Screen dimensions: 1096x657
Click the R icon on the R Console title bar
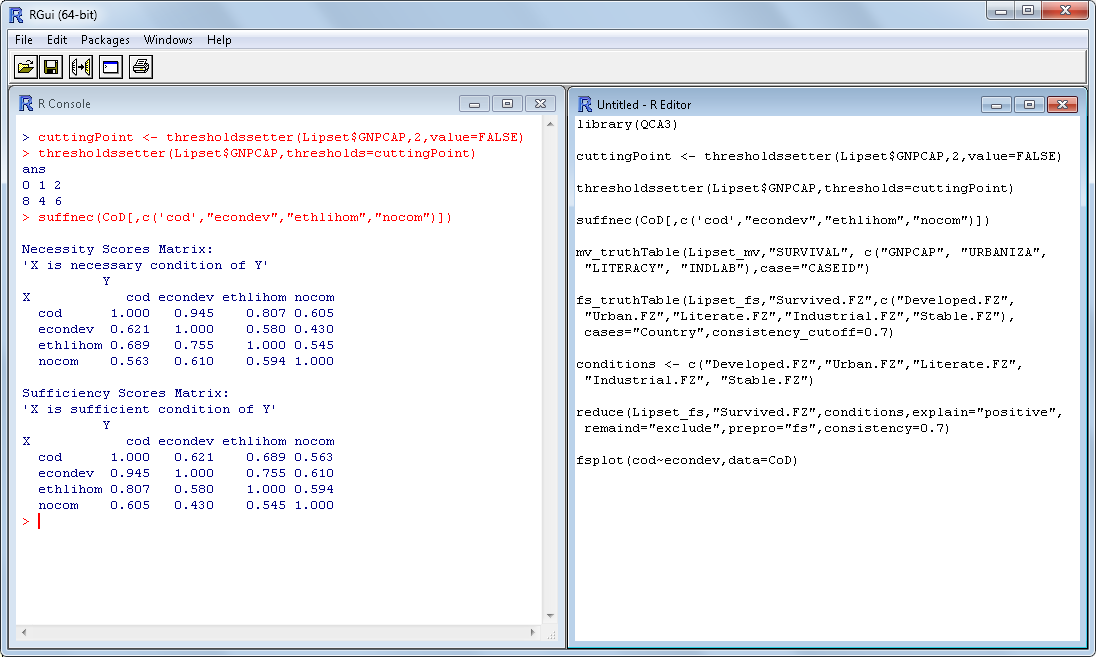click(x=26, y=103)
